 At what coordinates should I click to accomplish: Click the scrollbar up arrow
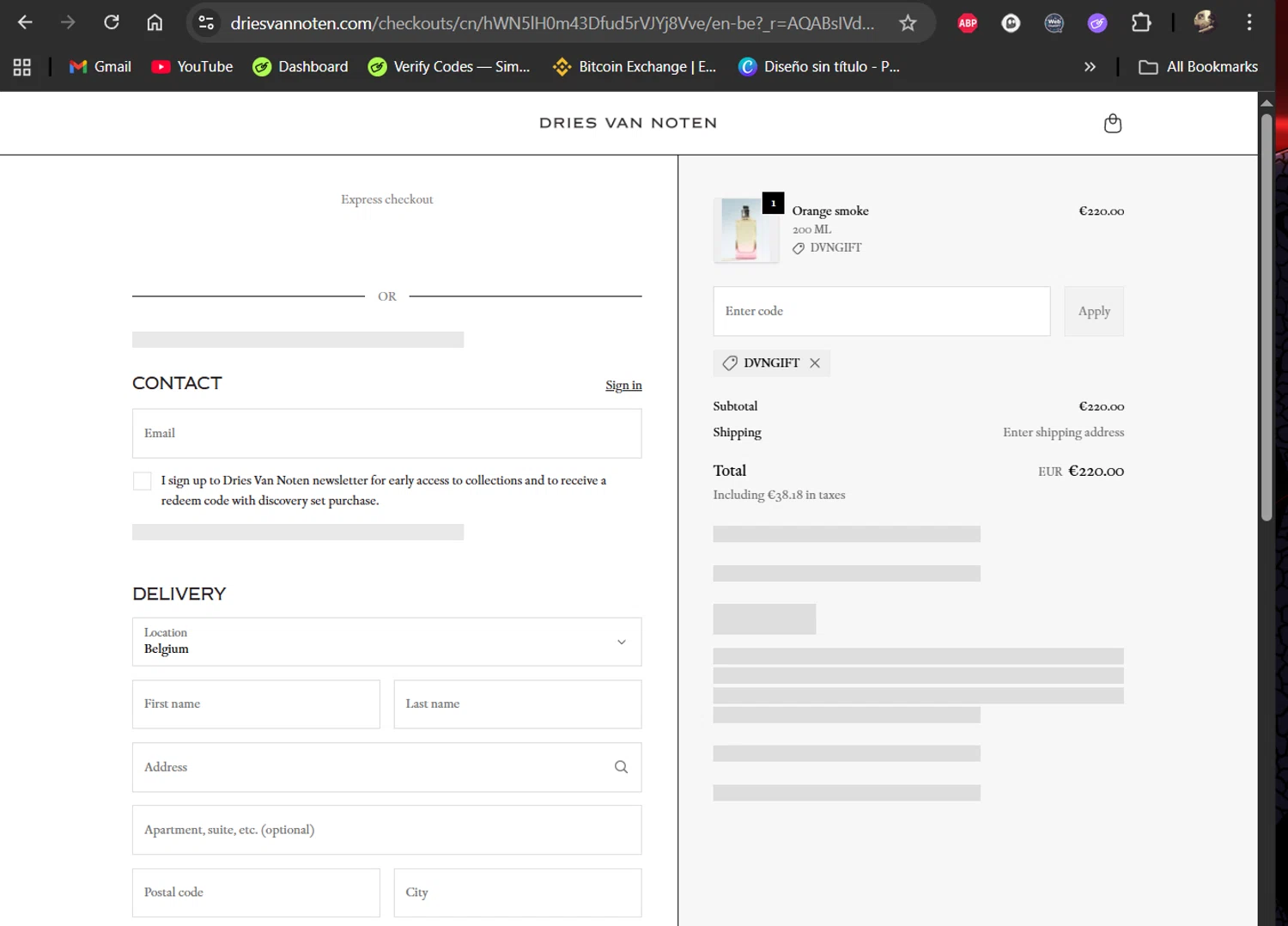pyautogui.click(x=1267, y=102)
